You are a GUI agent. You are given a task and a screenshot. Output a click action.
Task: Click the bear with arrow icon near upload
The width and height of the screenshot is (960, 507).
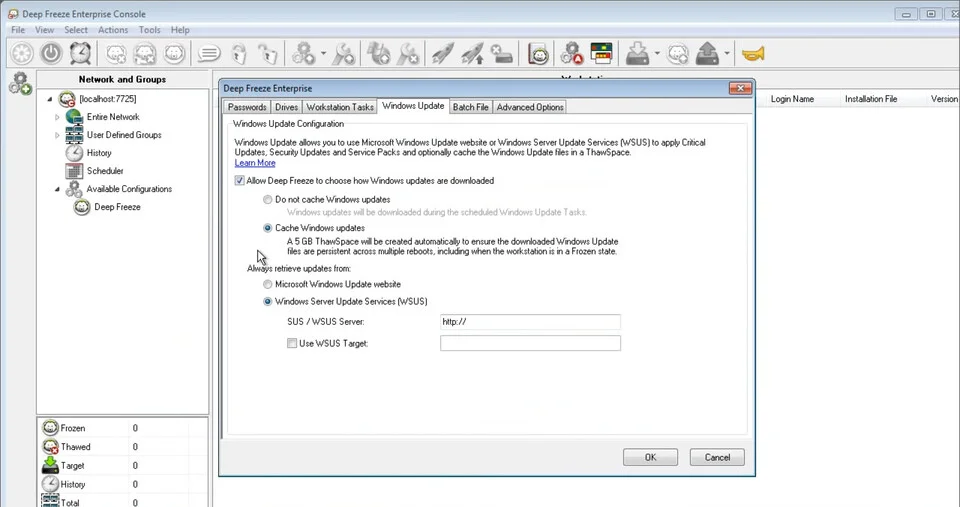(x=678, y=54)
